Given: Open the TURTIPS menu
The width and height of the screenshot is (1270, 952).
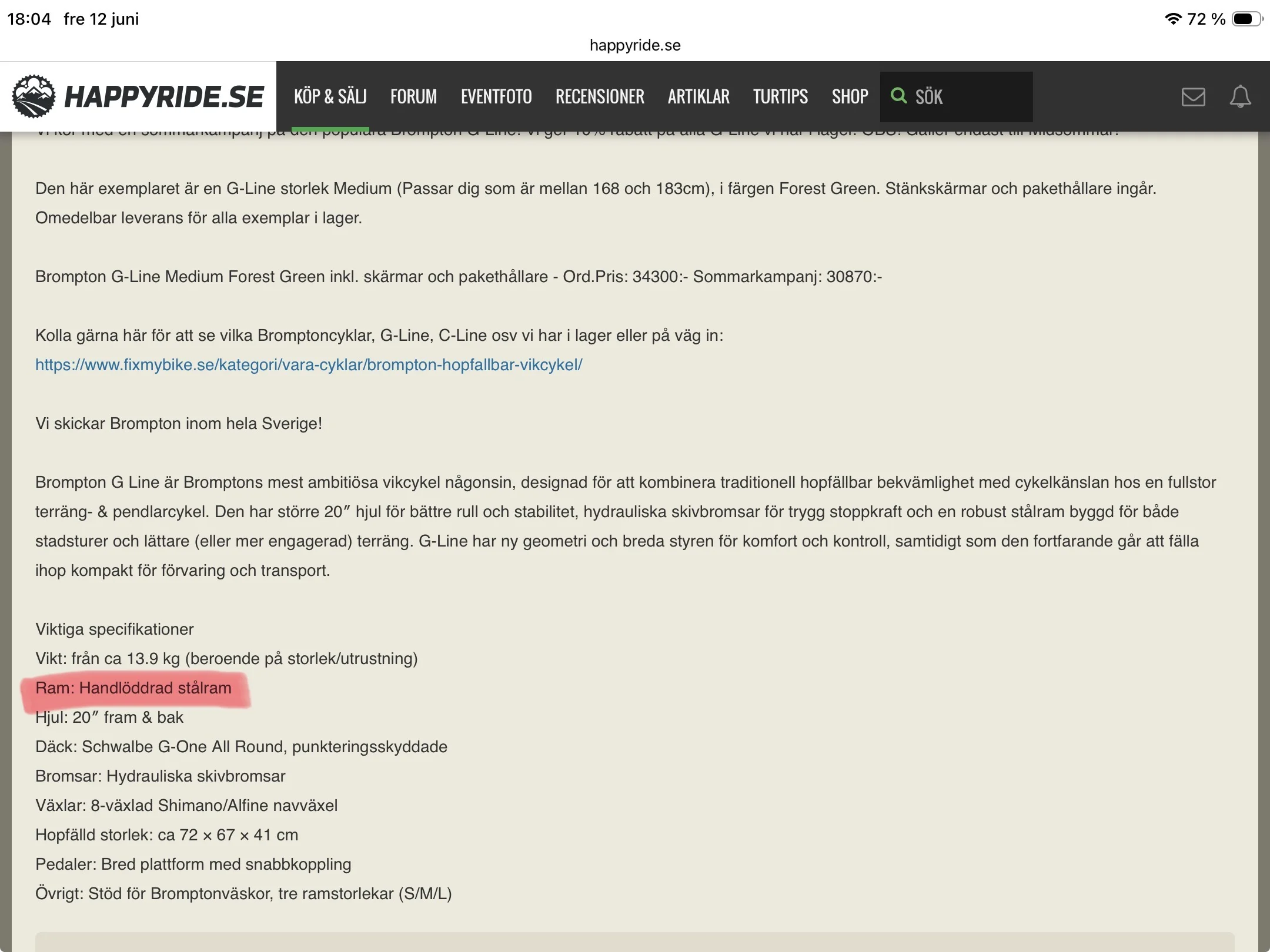Looking at the screenshot, I should point(781,96).
